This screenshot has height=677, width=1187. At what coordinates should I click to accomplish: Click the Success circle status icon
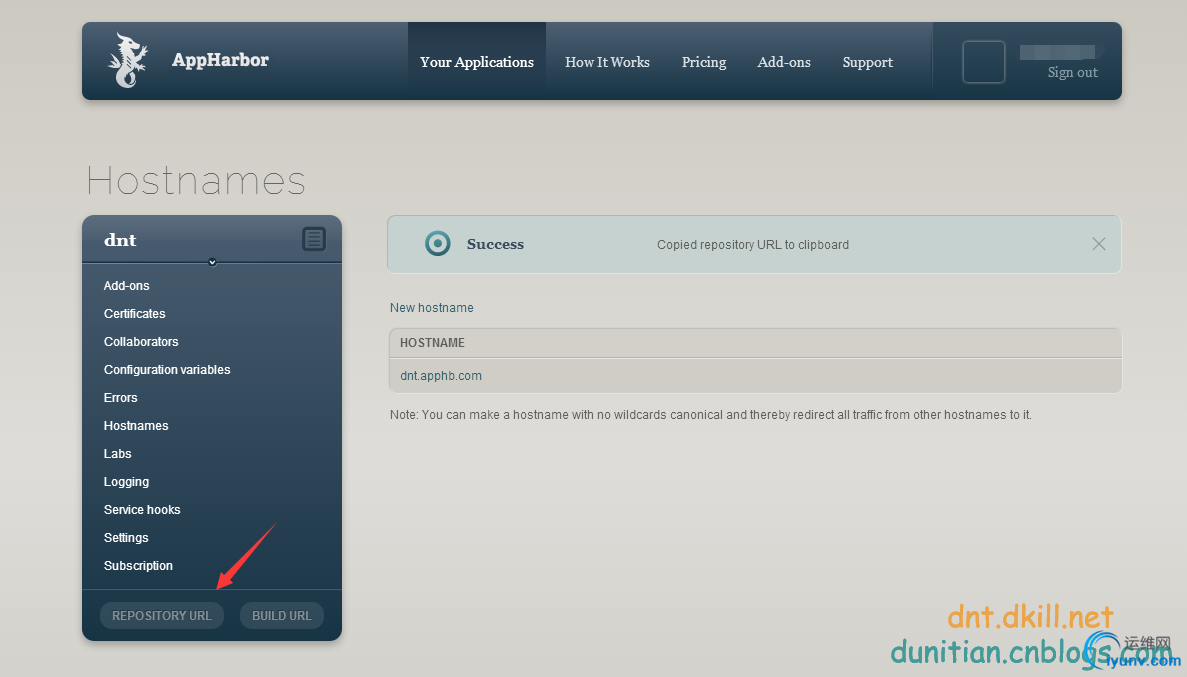[x=438, y=244]
